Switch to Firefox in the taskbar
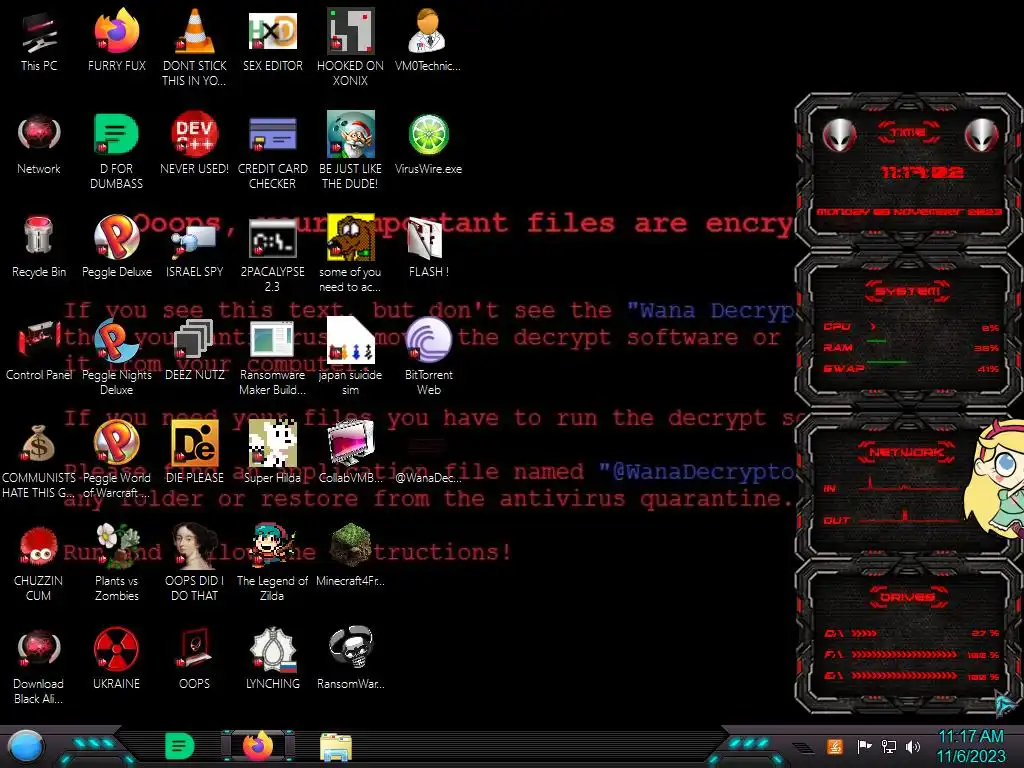 258,746
